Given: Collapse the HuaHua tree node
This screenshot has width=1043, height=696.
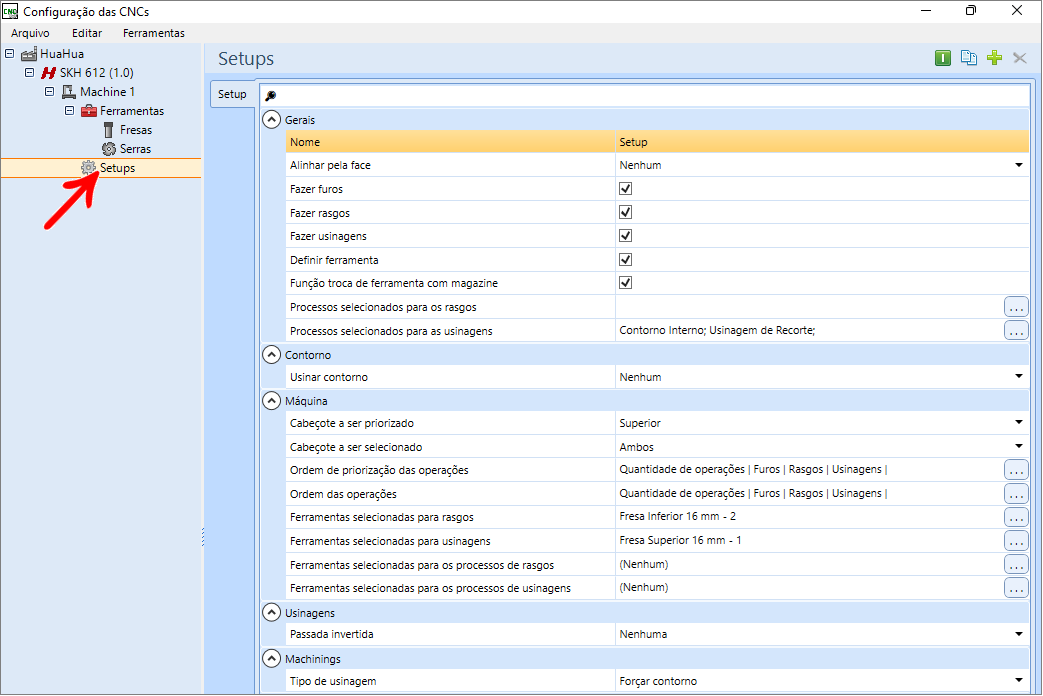Looking at the screenshot, I should pos(9,53).
